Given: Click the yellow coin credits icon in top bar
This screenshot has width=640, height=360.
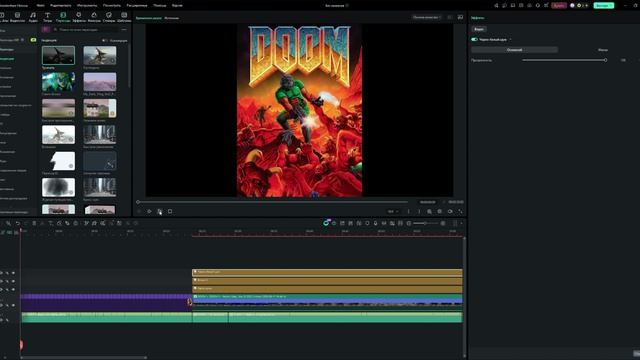Looking at the screenshot, I should click(x=579, y=5).
